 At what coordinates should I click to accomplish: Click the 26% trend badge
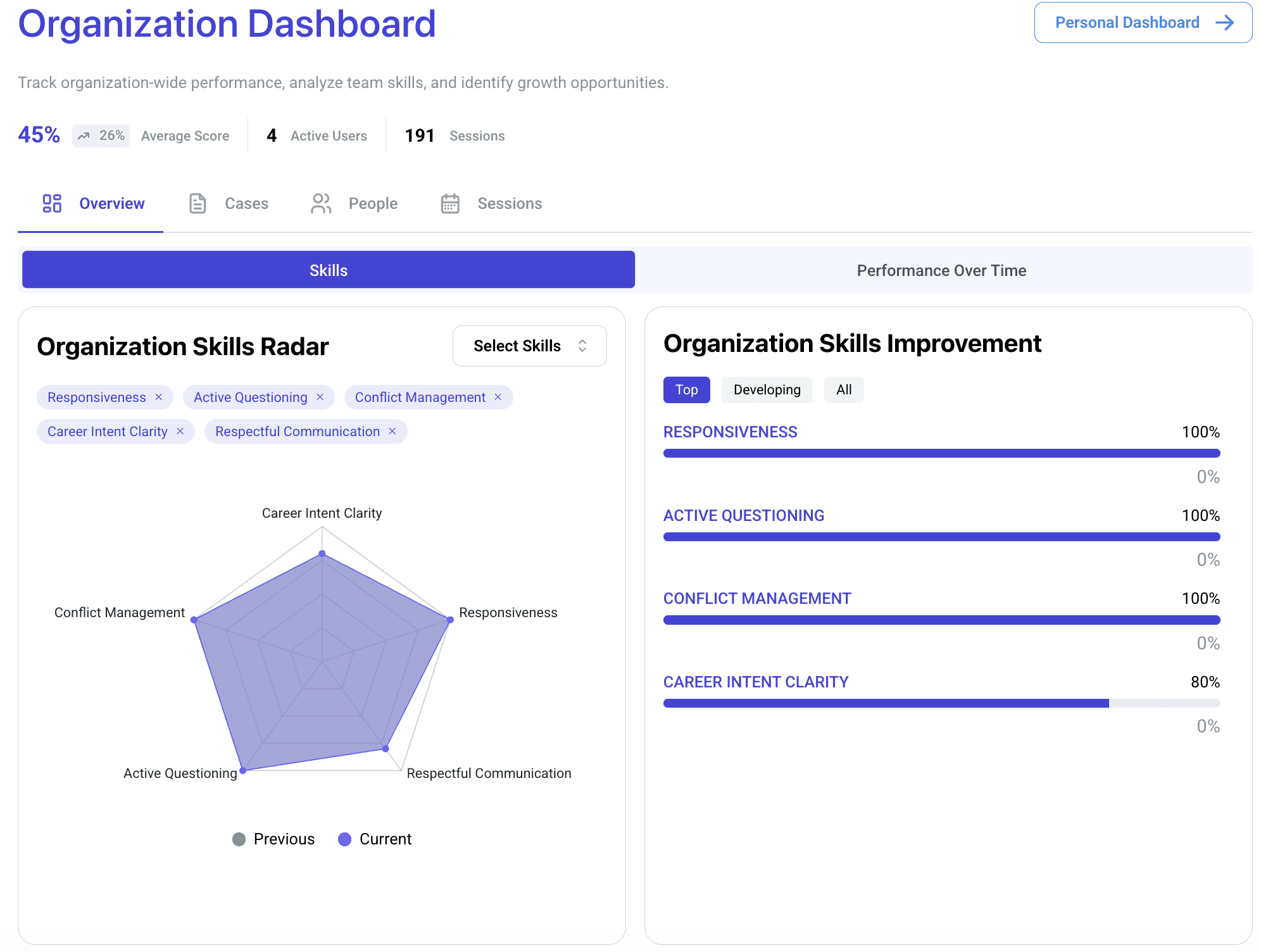coord(101,135)
